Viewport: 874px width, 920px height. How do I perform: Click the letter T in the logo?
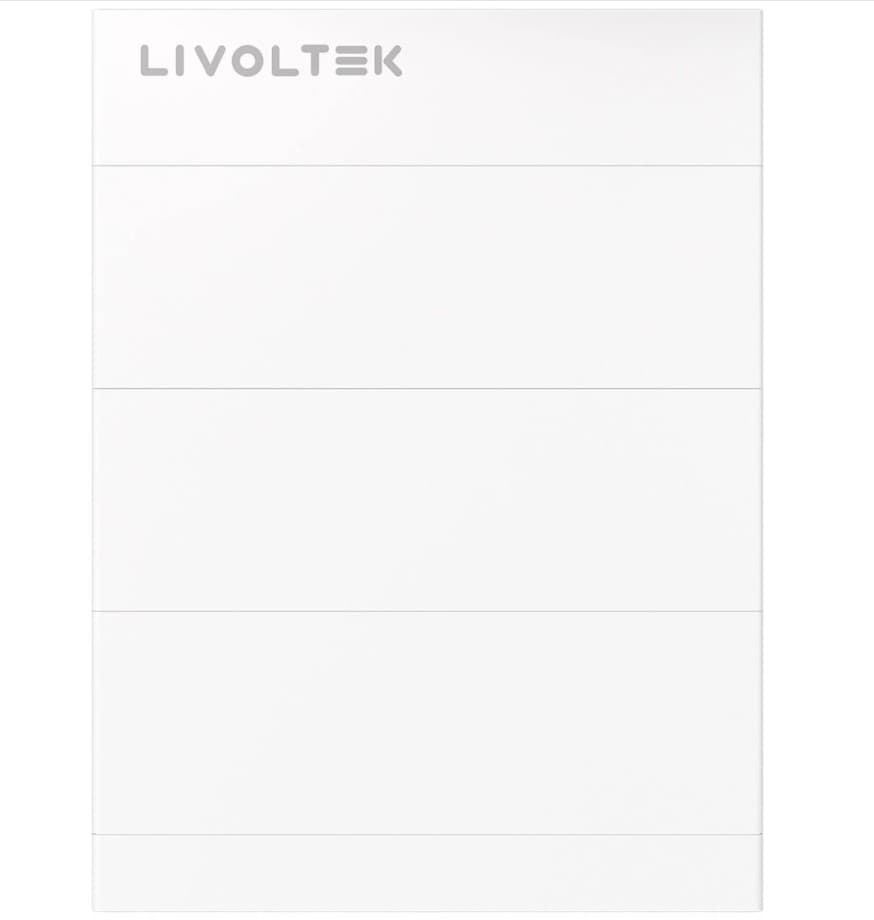click(314, 61)
